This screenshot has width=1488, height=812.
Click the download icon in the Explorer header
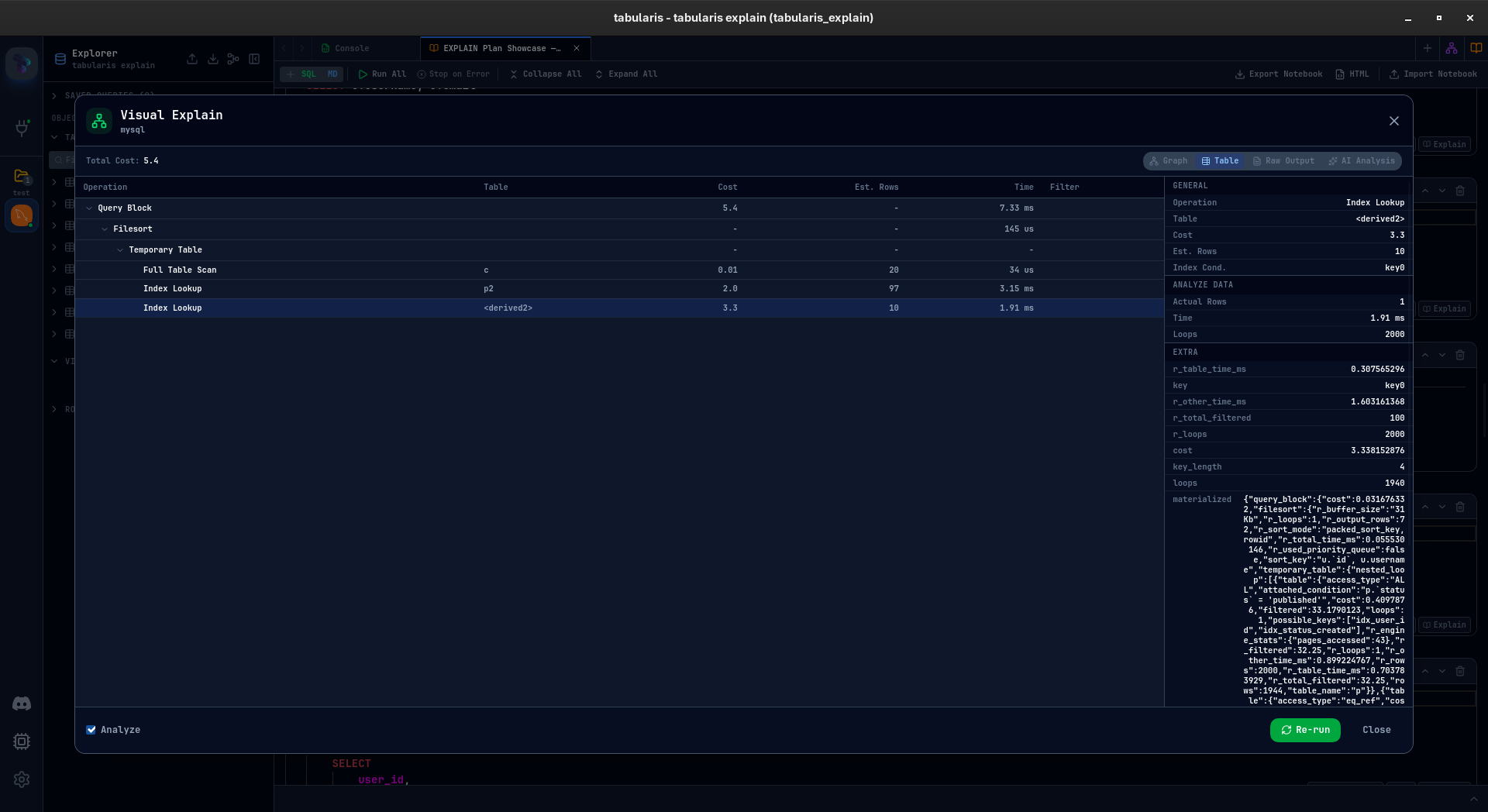click(213, 59)
